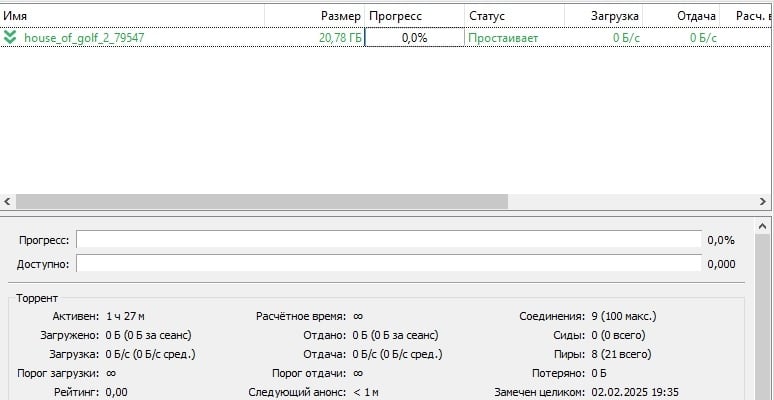Click the right arrow of horizontal scrollbar
The width and height of the screenshot is (774, 400).
[763, 201]
